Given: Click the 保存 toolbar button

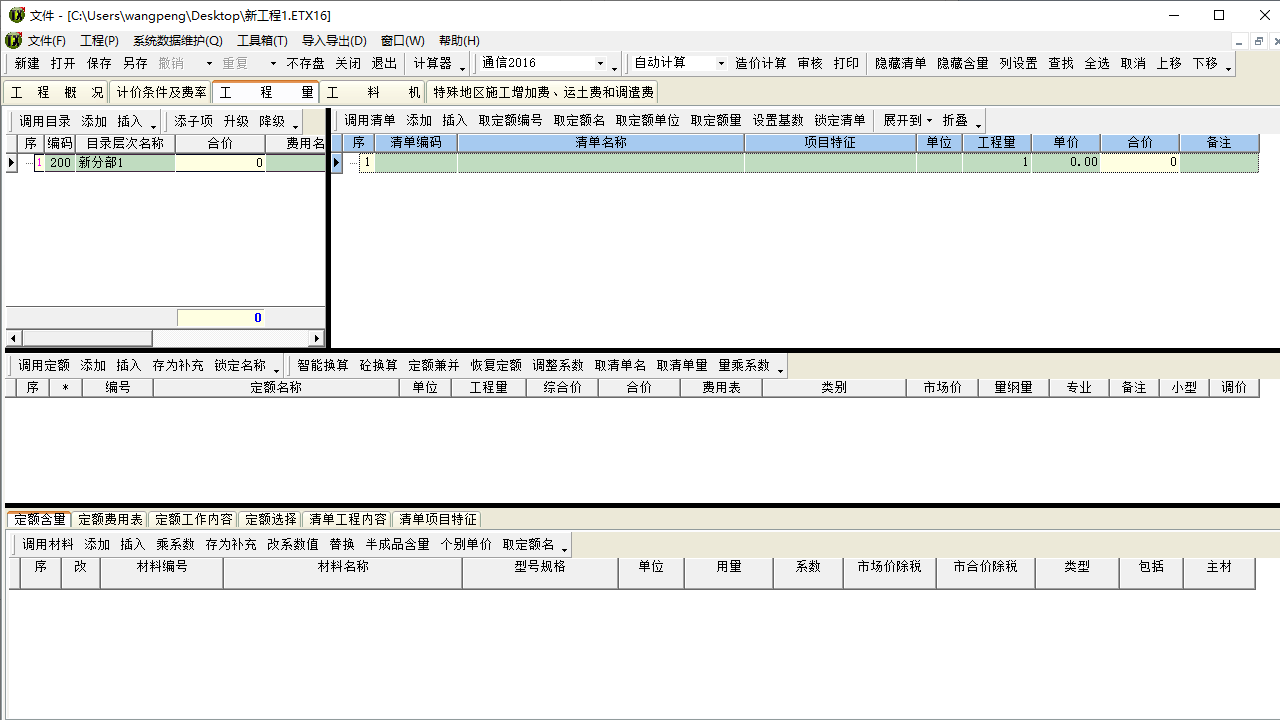Looking at the screenshot, I should pos(99,63).
